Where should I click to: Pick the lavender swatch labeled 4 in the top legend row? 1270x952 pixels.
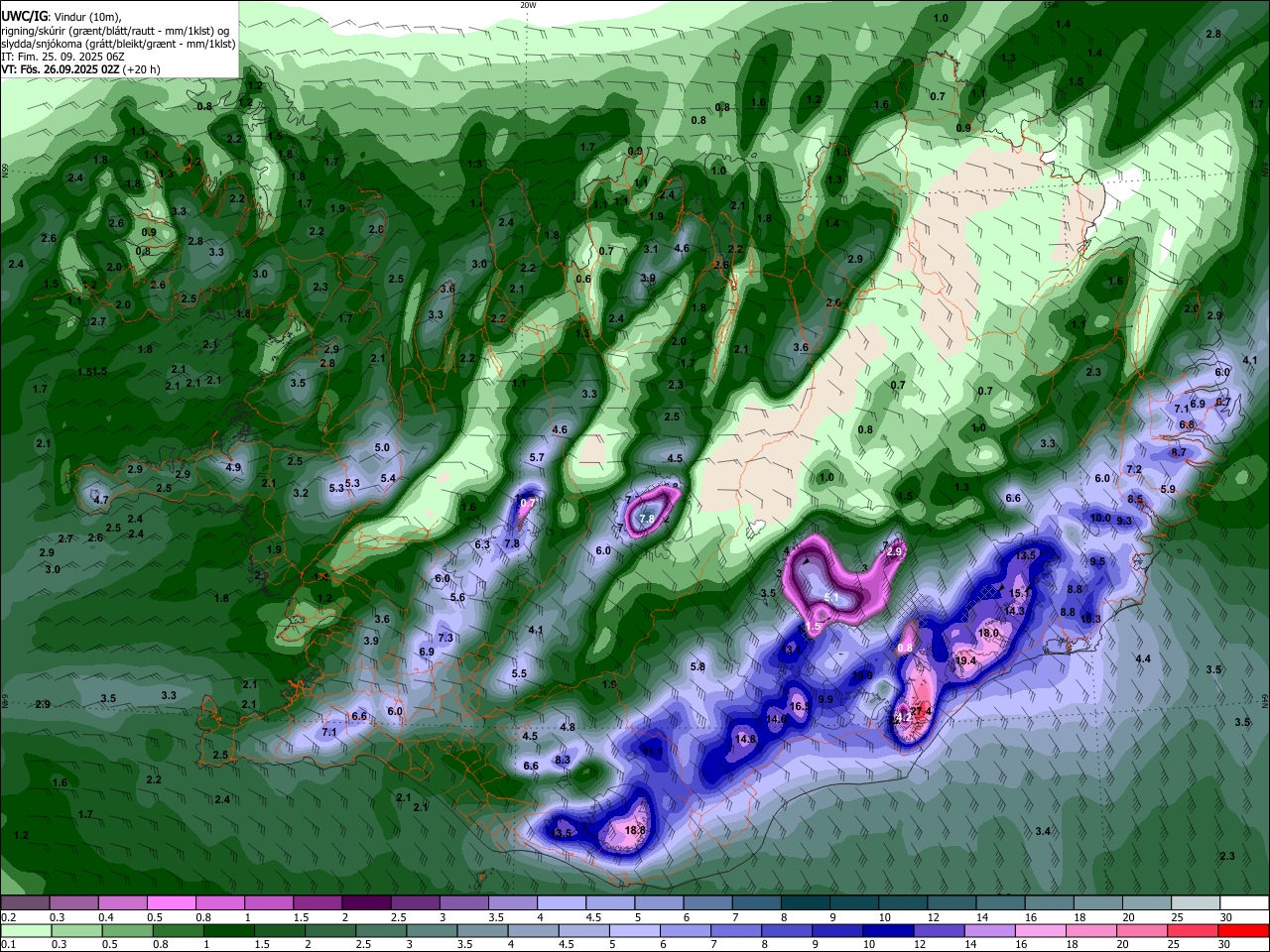click(562, 902)
